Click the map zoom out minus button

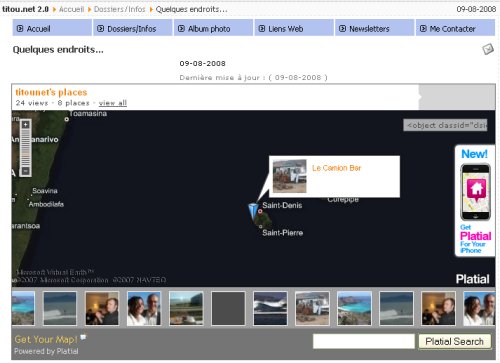(26, 171)
